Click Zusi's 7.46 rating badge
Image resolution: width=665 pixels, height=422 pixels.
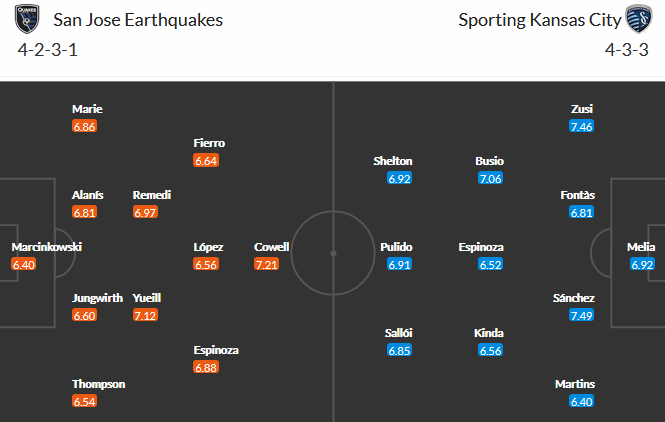(581, 126)
